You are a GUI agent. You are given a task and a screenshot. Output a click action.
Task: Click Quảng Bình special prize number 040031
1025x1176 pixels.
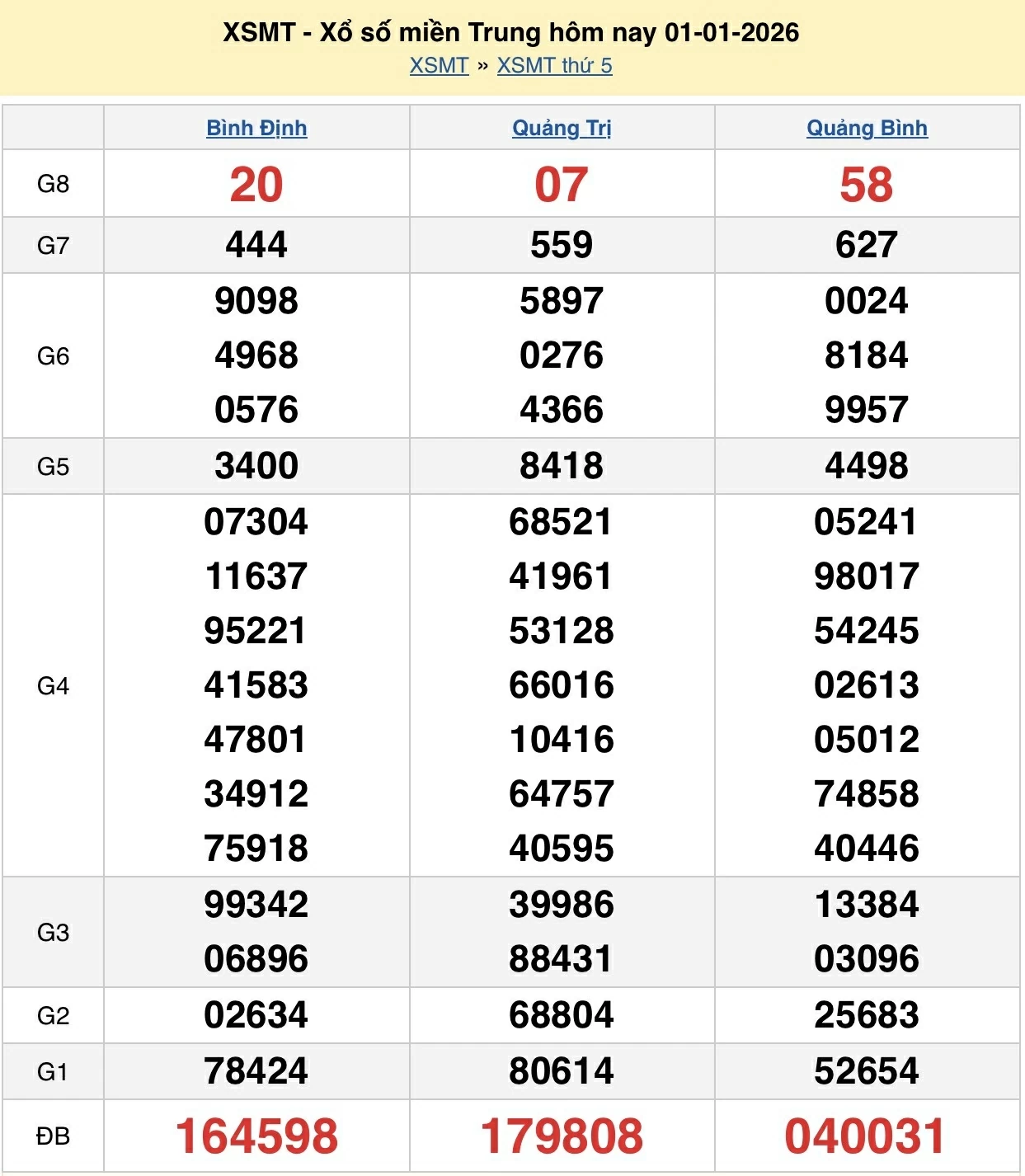(865, 1136)
